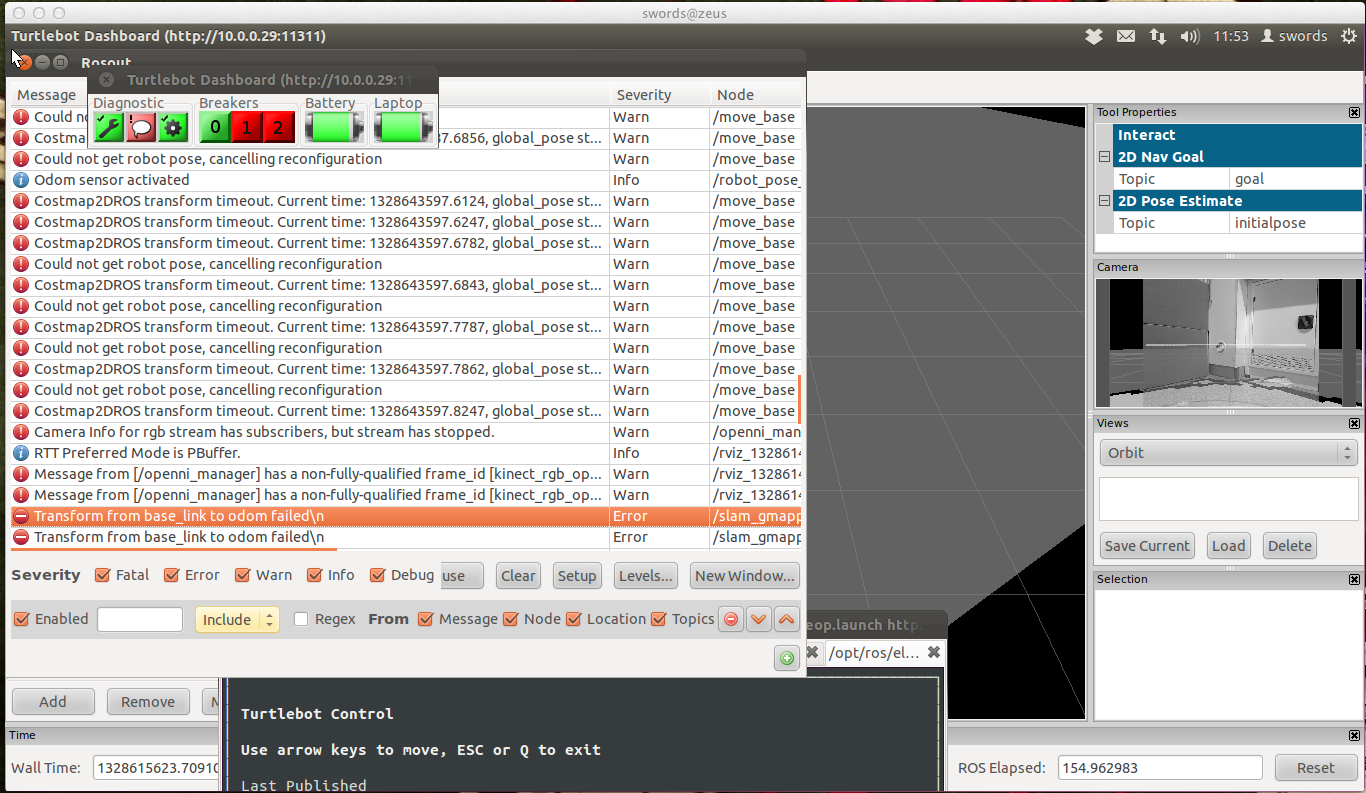1366x793 pixels.
Task: Collapse the 2D Nav Goal property group
Action: coord(1104,157)
